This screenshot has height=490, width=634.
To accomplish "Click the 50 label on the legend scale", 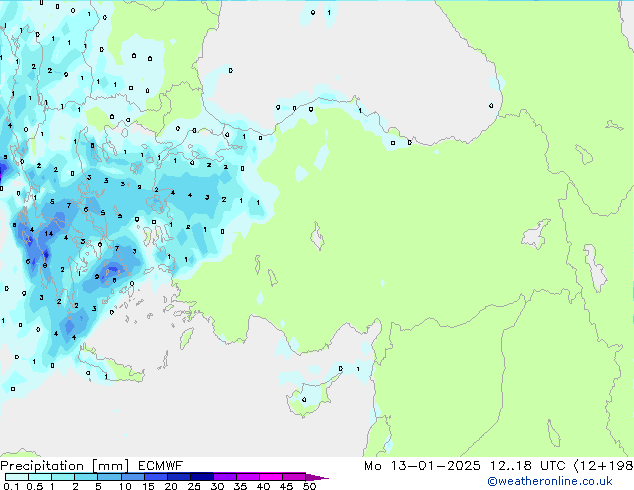I will coord(309,487).
